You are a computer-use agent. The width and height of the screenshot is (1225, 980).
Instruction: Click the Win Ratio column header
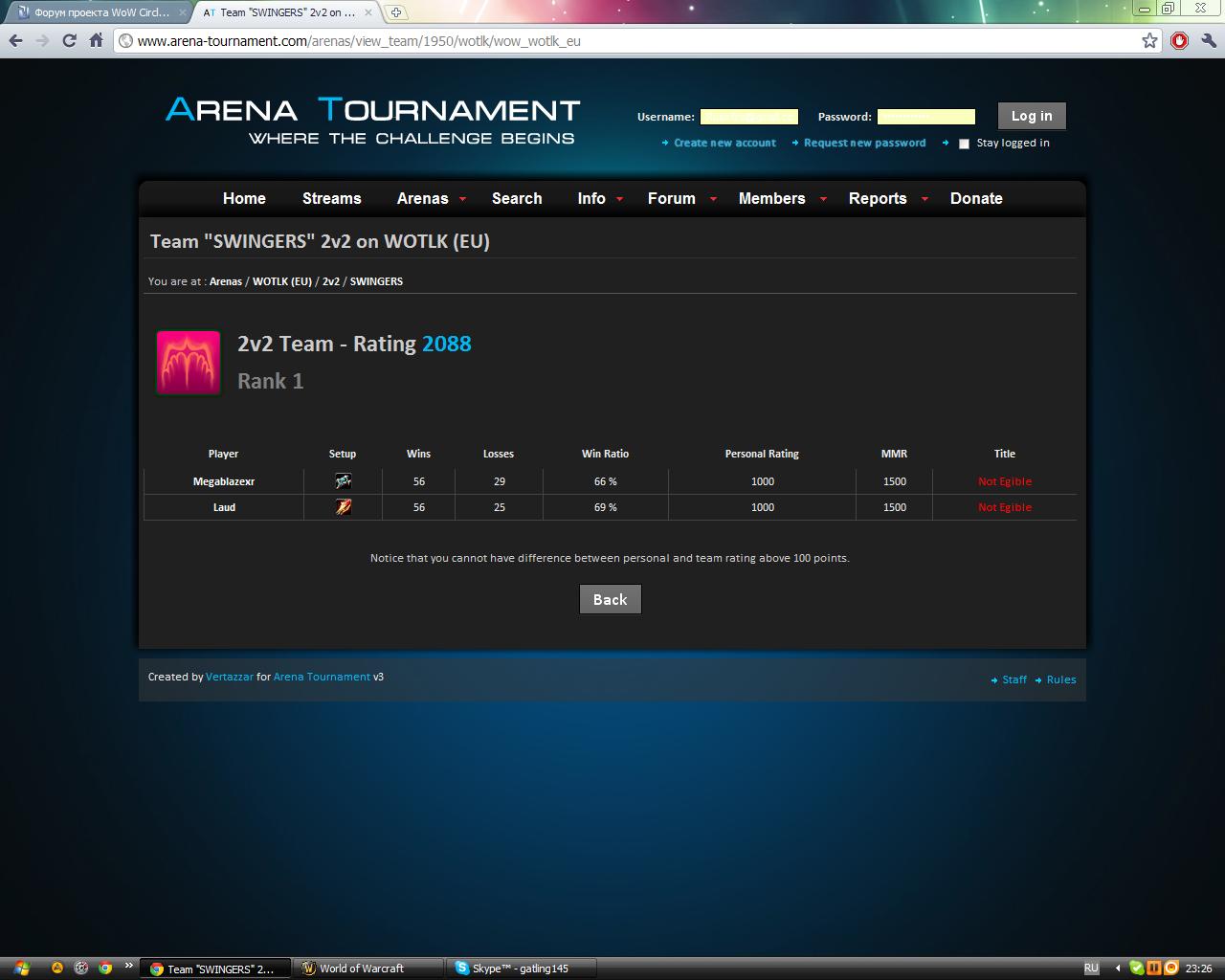click(605, 454)
